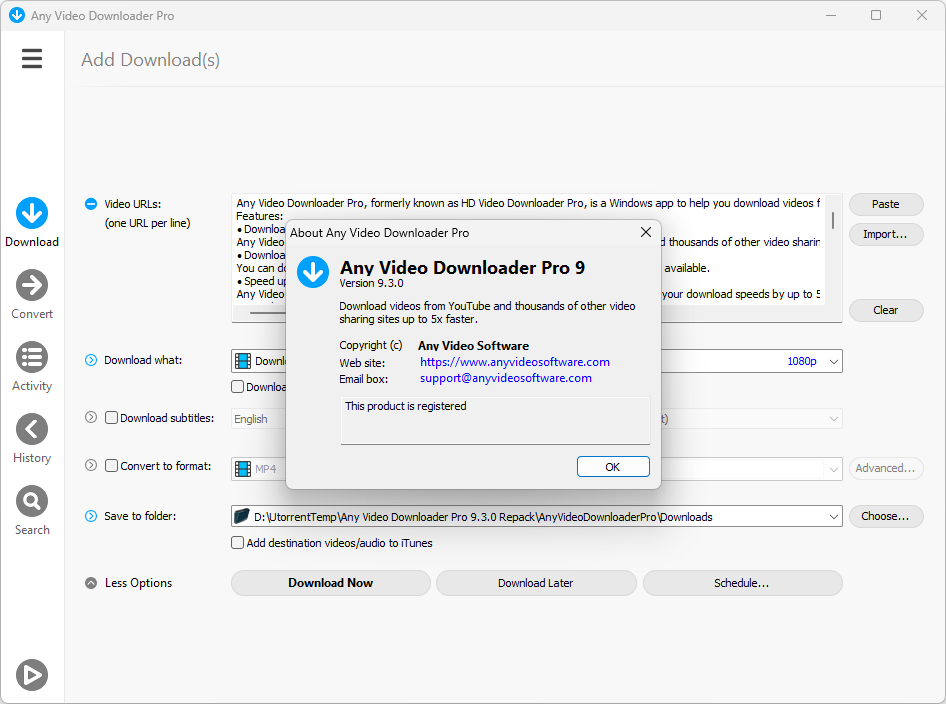Click the folder icon in save path field
946x704 pixels.
242,516
